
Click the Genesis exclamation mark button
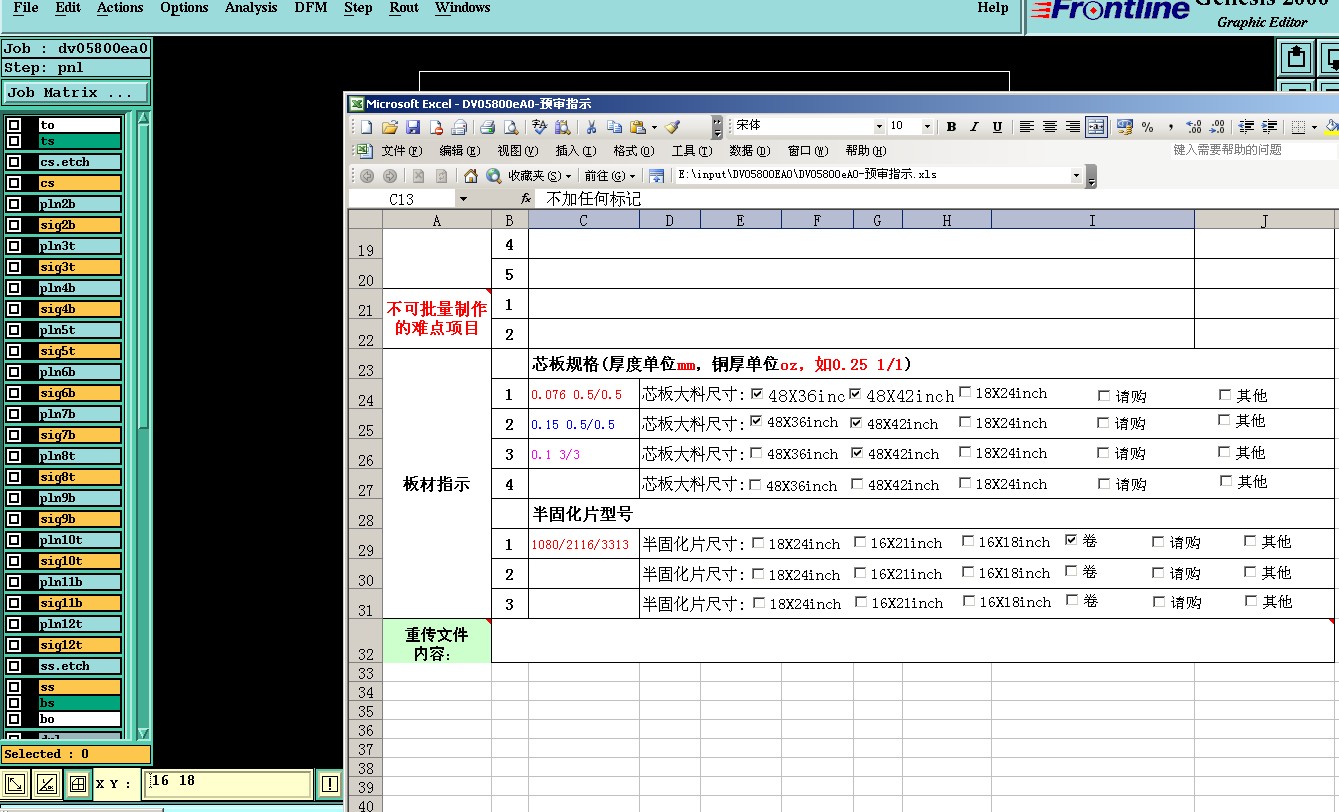pyautogui.click(x=329, y=784)
